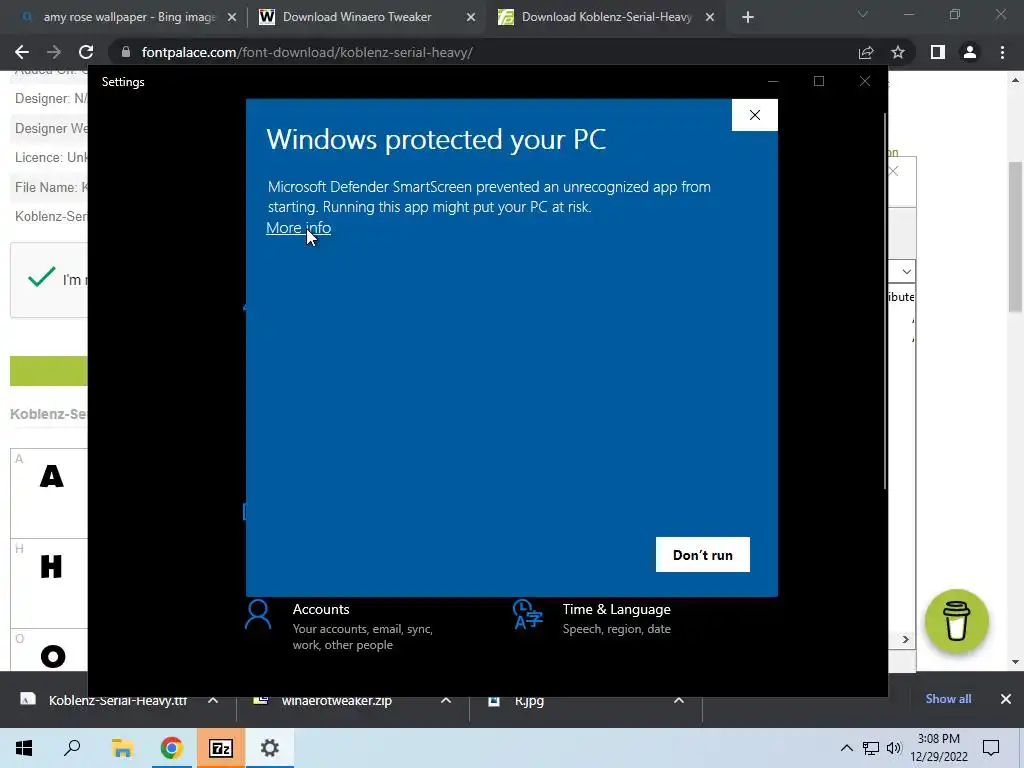Open Chrome tab search chevron

[863, 14]
